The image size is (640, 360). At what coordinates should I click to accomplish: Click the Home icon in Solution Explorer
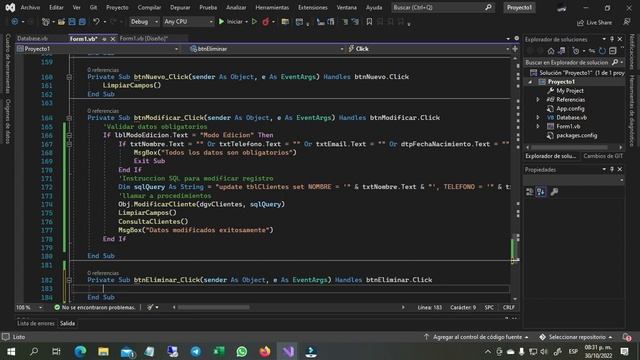[x=551, y=51]
